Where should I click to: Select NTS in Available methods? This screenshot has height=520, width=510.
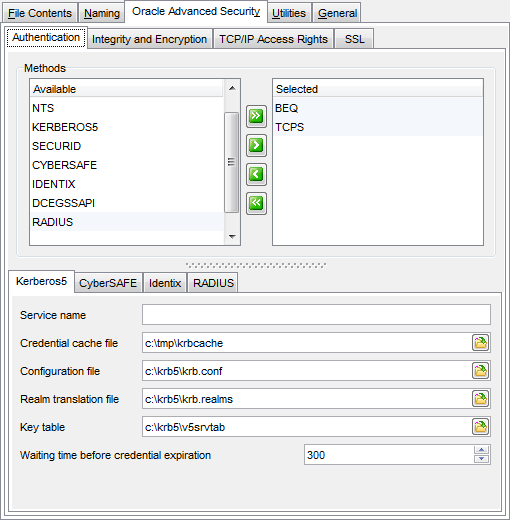127,108
